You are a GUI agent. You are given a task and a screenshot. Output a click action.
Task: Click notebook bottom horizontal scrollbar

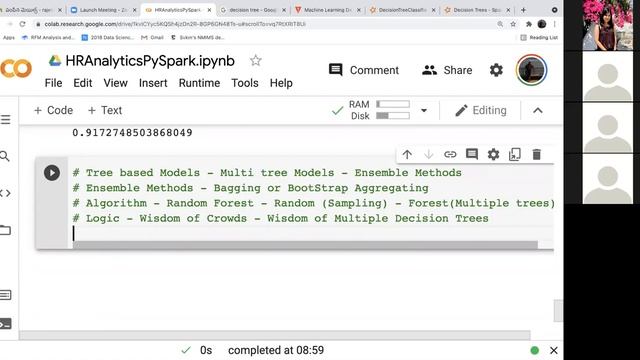coord(275,335)
